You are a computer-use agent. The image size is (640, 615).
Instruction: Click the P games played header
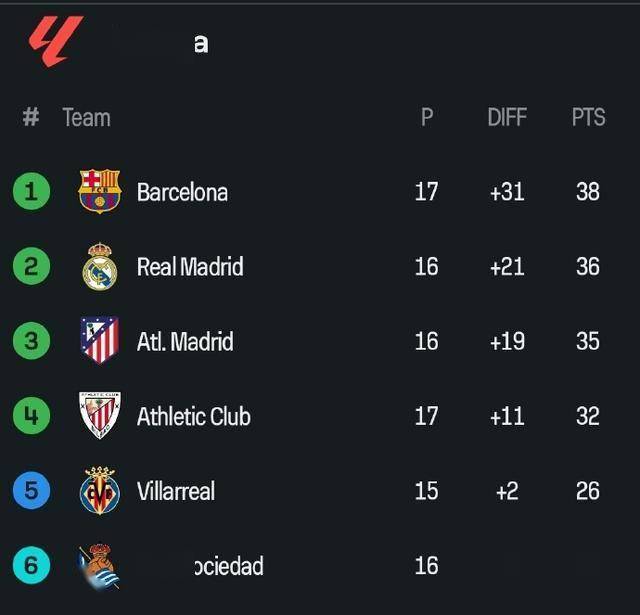click(427, 117)
